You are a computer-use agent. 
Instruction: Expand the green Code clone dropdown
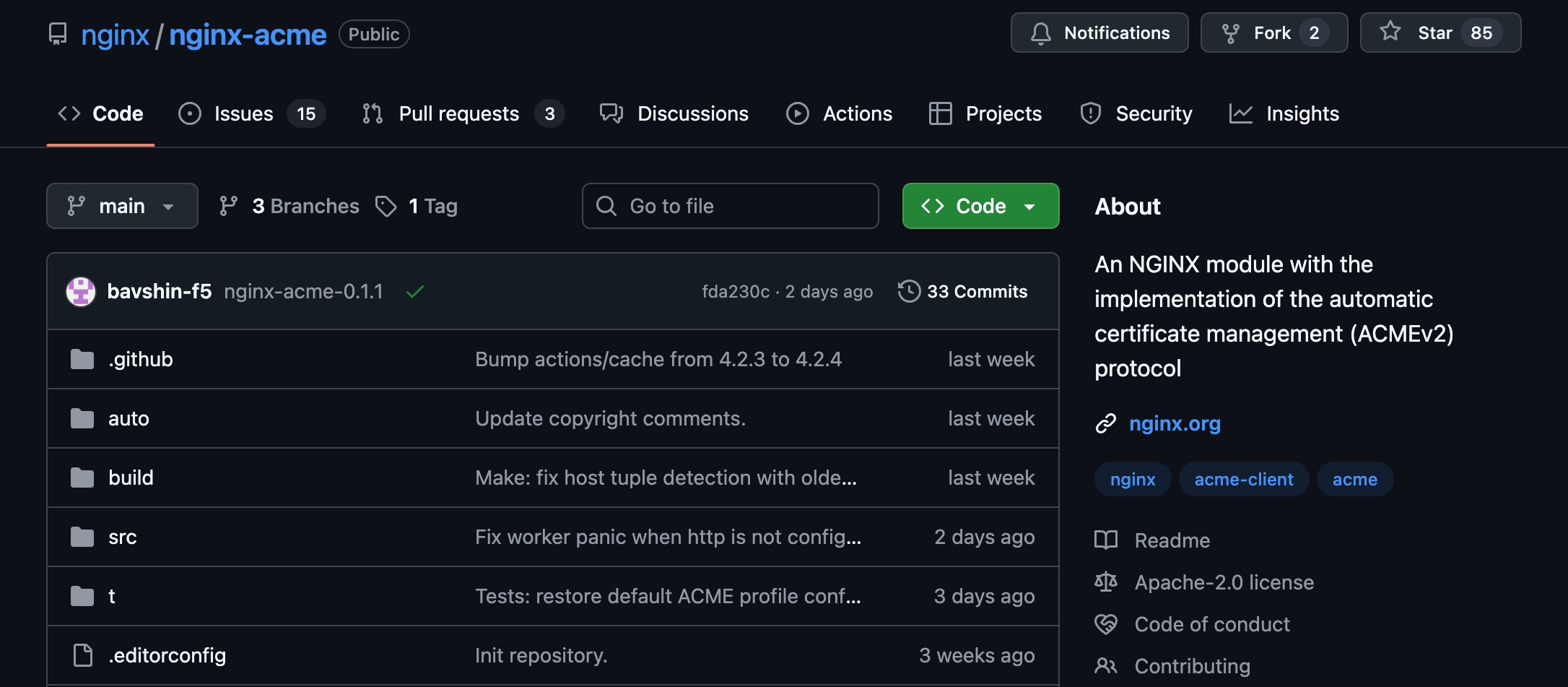tap(980, 206)
